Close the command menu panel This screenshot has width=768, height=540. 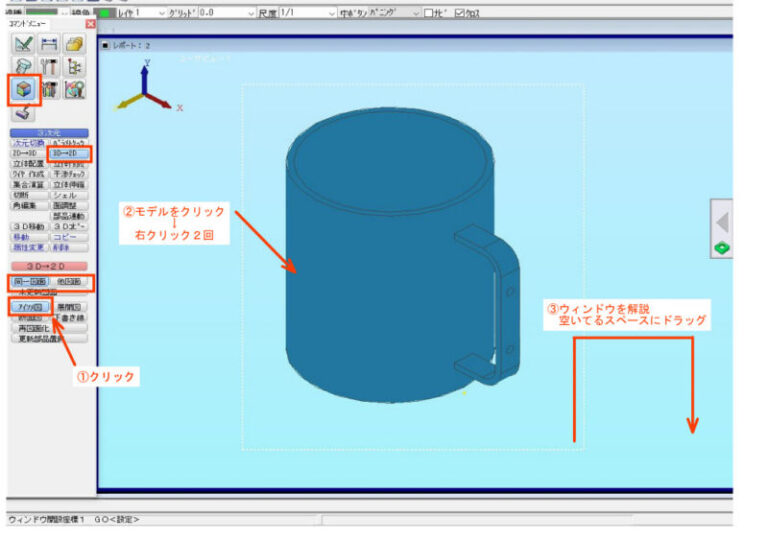click(x=91, y=24)
